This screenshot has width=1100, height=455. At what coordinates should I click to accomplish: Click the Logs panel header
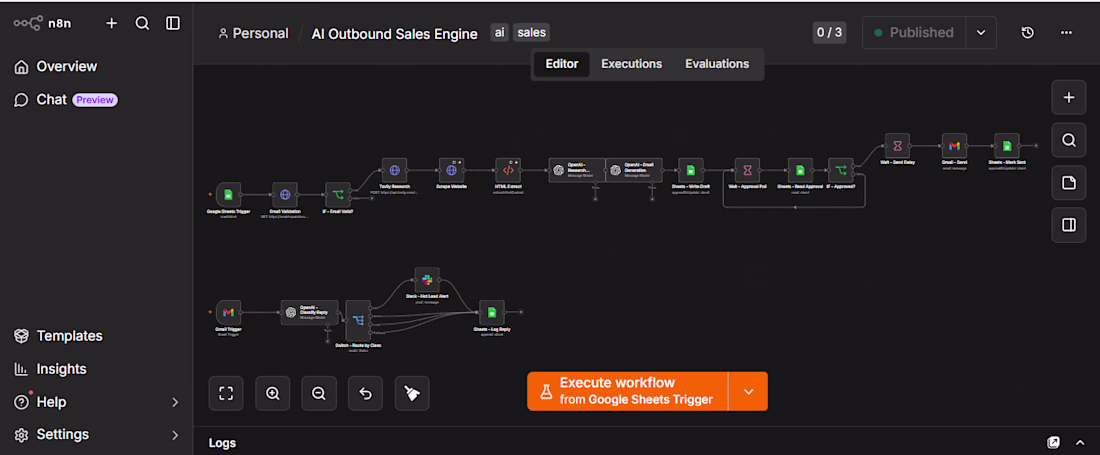[x=222, y=443]
